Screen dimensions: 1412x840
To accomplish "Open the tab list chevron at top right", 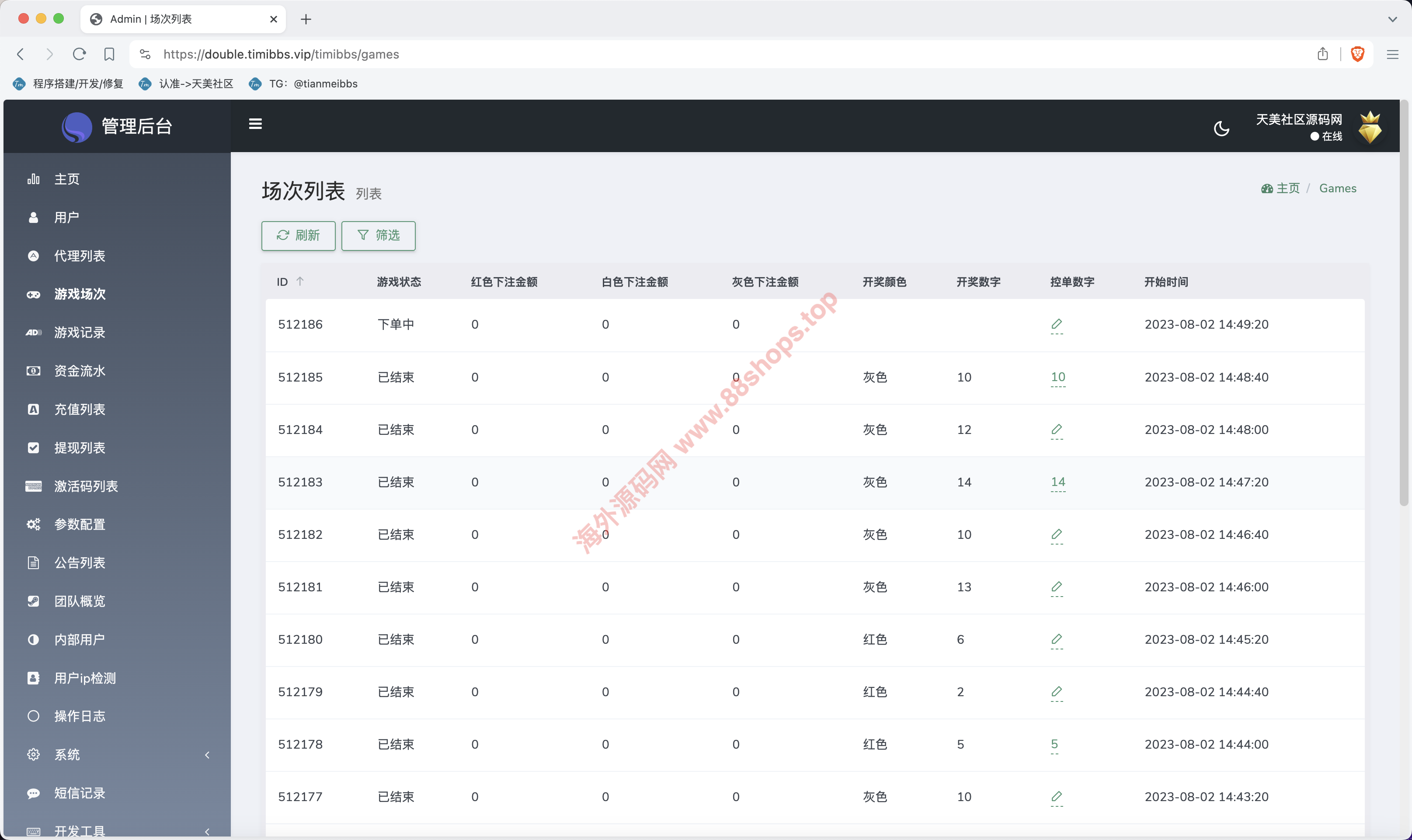I will (x=1392, y=19).
